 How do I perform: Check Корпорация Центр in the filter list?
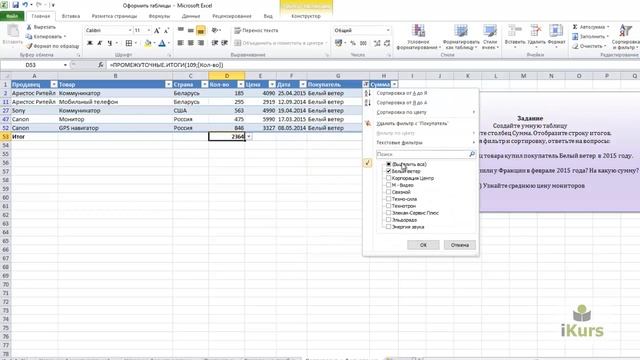389,178
